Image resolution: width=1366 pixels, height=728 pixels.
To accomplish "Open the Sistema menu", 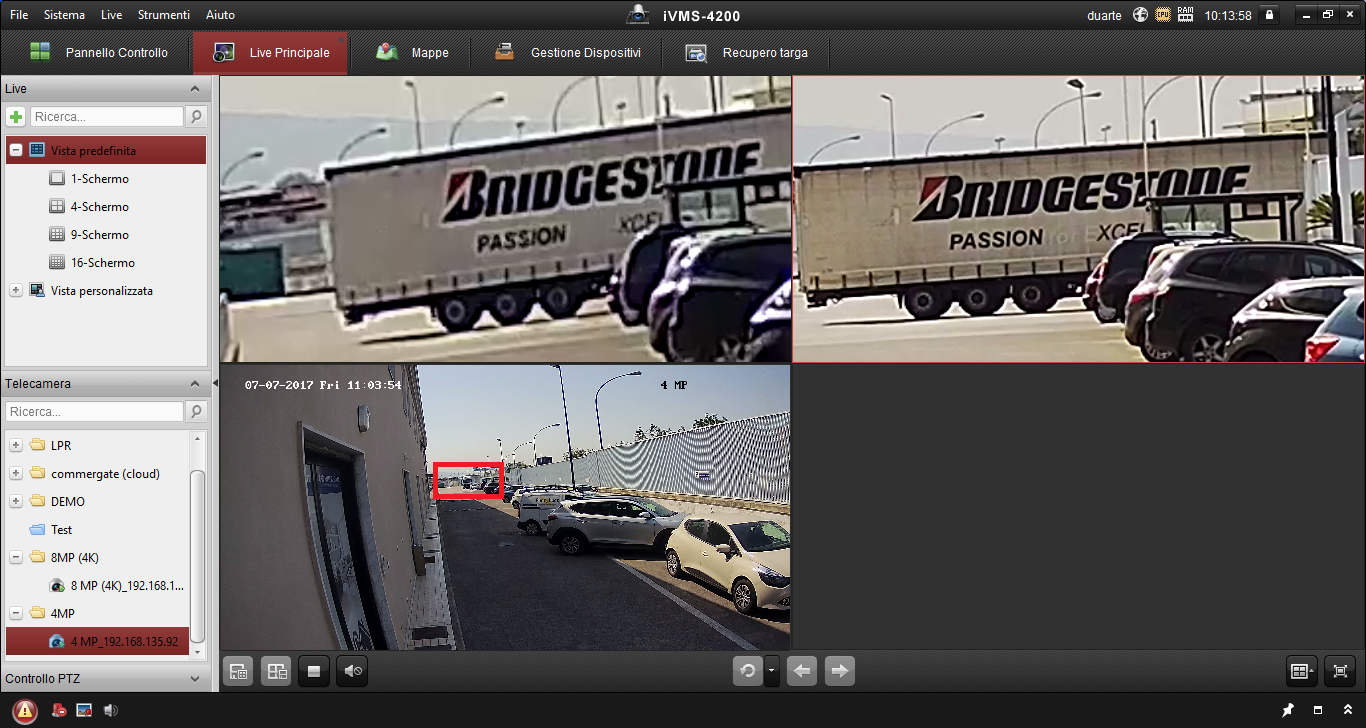I will click(x=64, y=15).
